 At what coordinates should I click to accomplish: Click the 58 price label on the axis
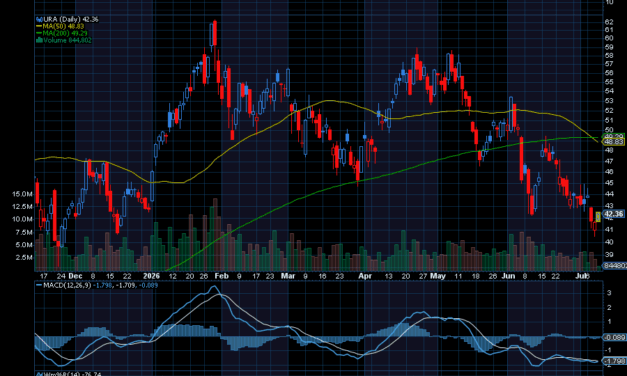tap(609, 56)
